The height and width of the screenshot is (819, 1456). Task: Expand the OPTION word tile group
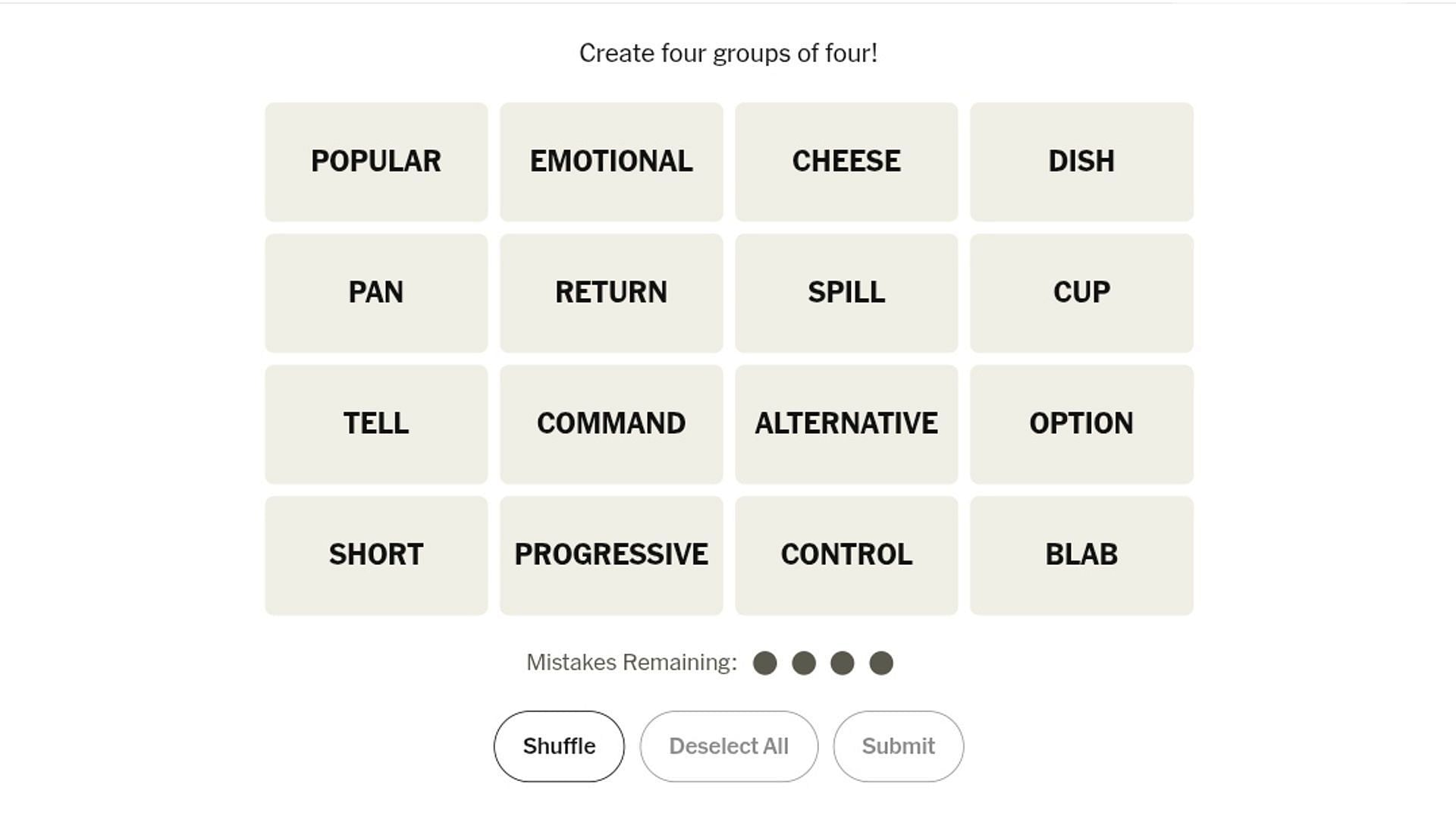(x=1081, y=423)
